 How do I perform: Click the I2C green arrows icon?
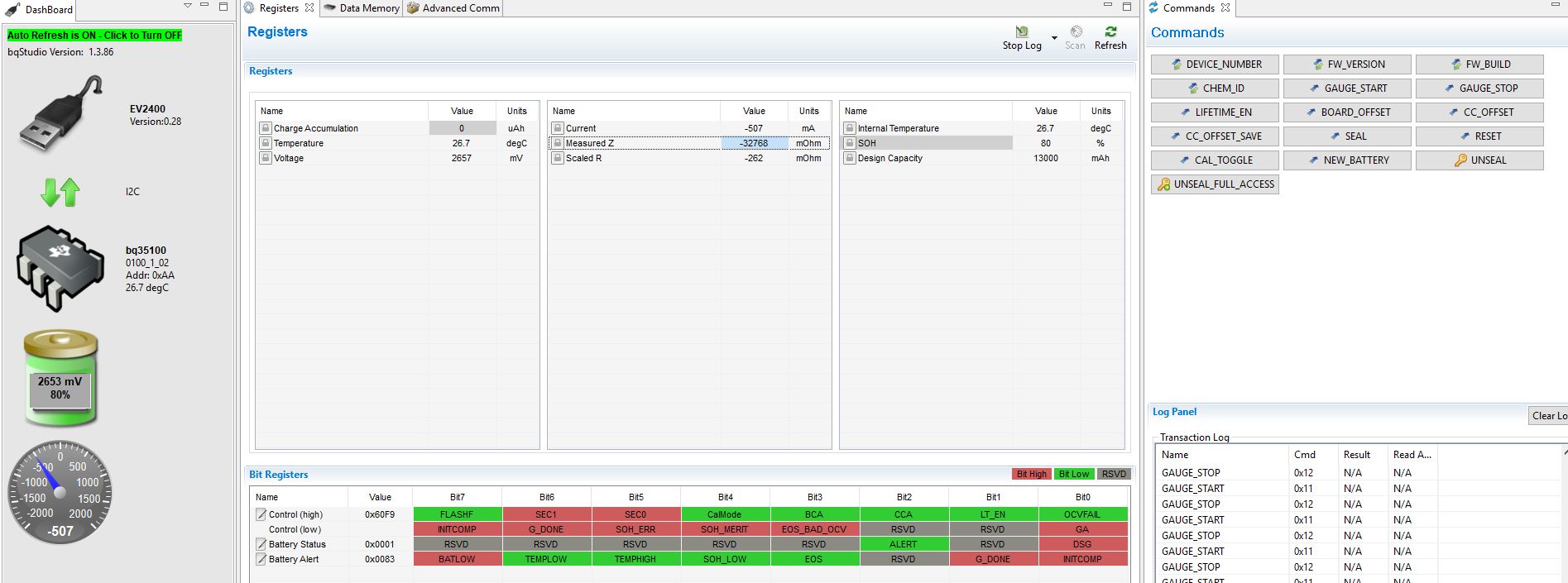click(x=60, y=192)
